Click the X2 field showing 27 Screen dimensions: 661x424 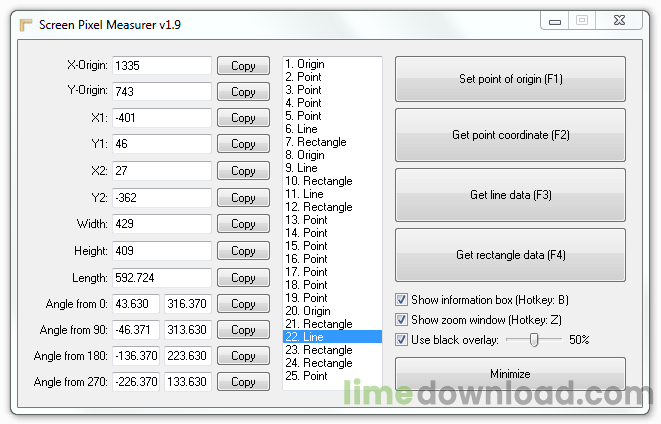pyautogui.click(x=162, y=171)
